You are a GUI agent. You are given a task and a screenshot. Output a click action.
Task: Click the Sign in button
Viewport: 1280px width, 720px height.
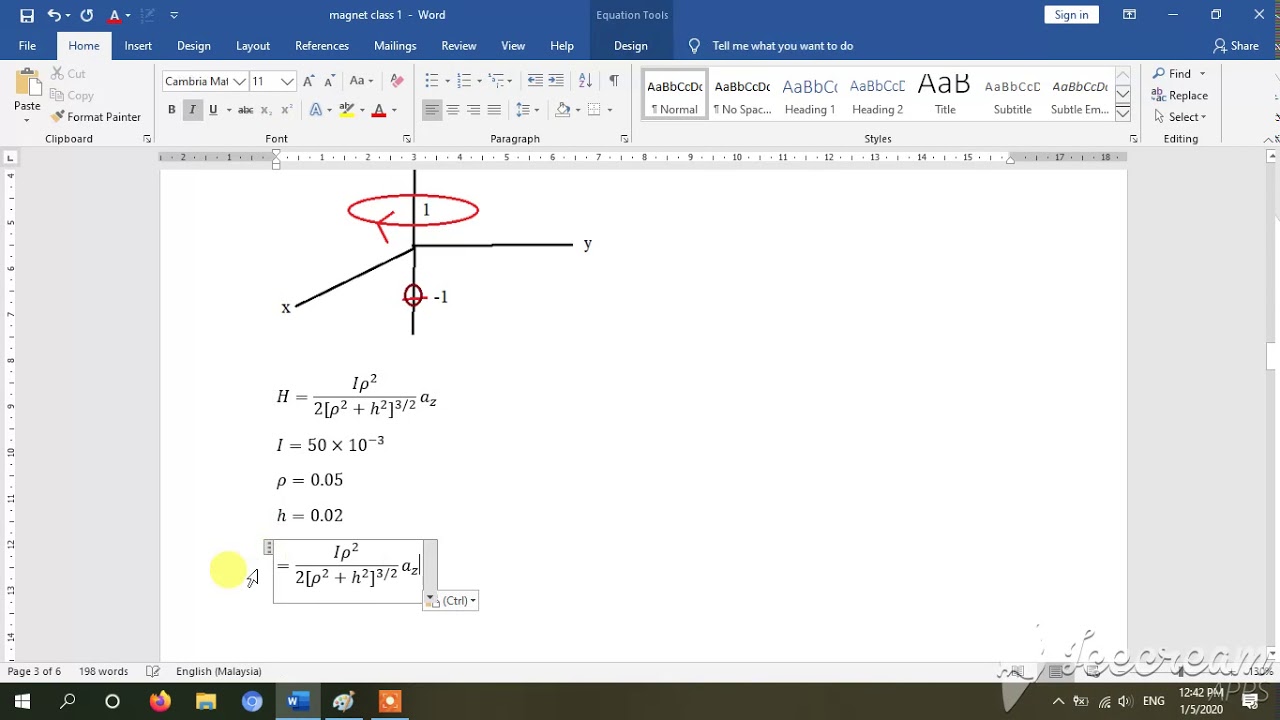(1071, 15)
